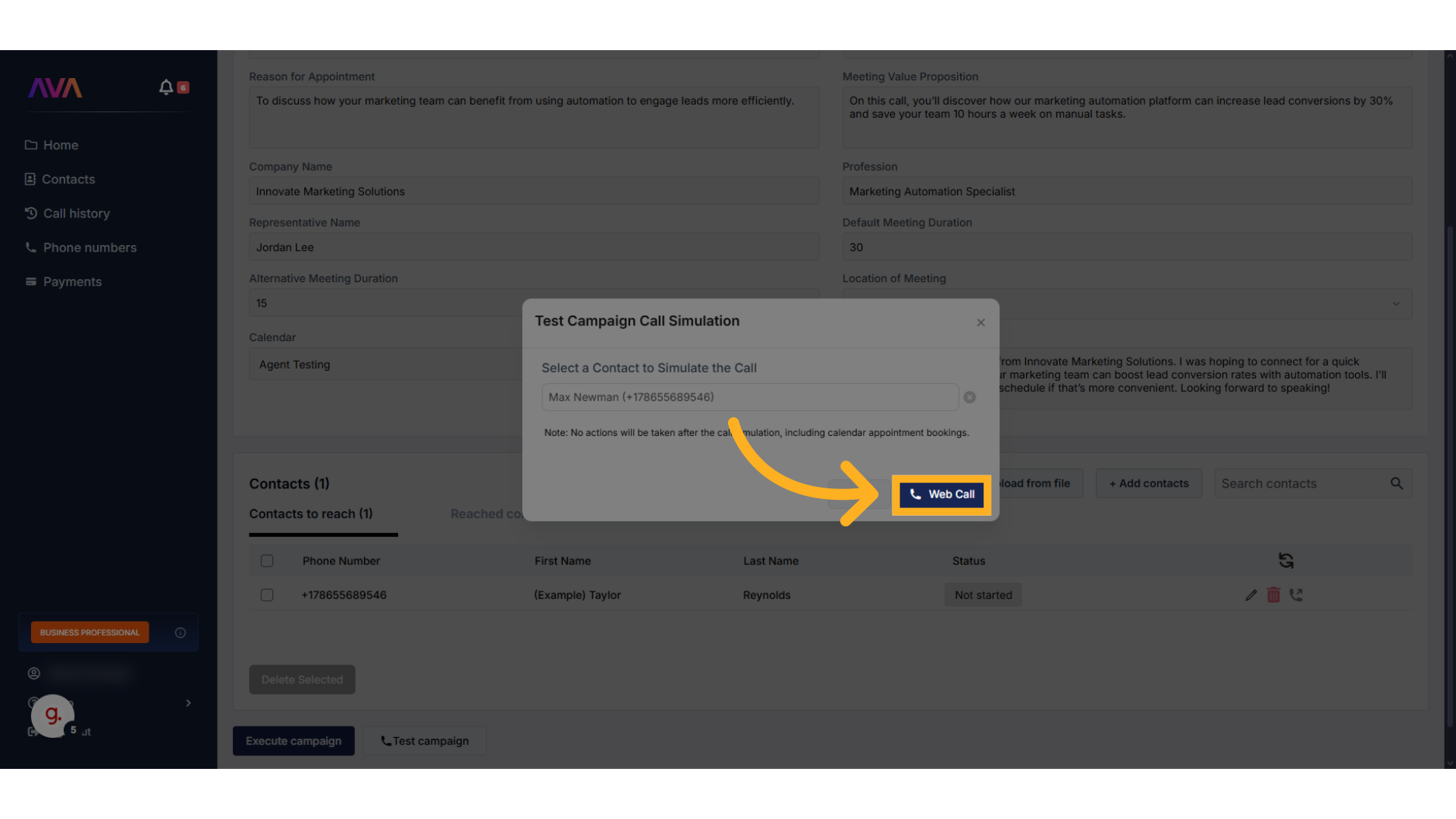Click the edit pencil icon for Taylor Reynolds
The height and width of the screenshot is (819, 1456).
click(x=1250, y=595)
